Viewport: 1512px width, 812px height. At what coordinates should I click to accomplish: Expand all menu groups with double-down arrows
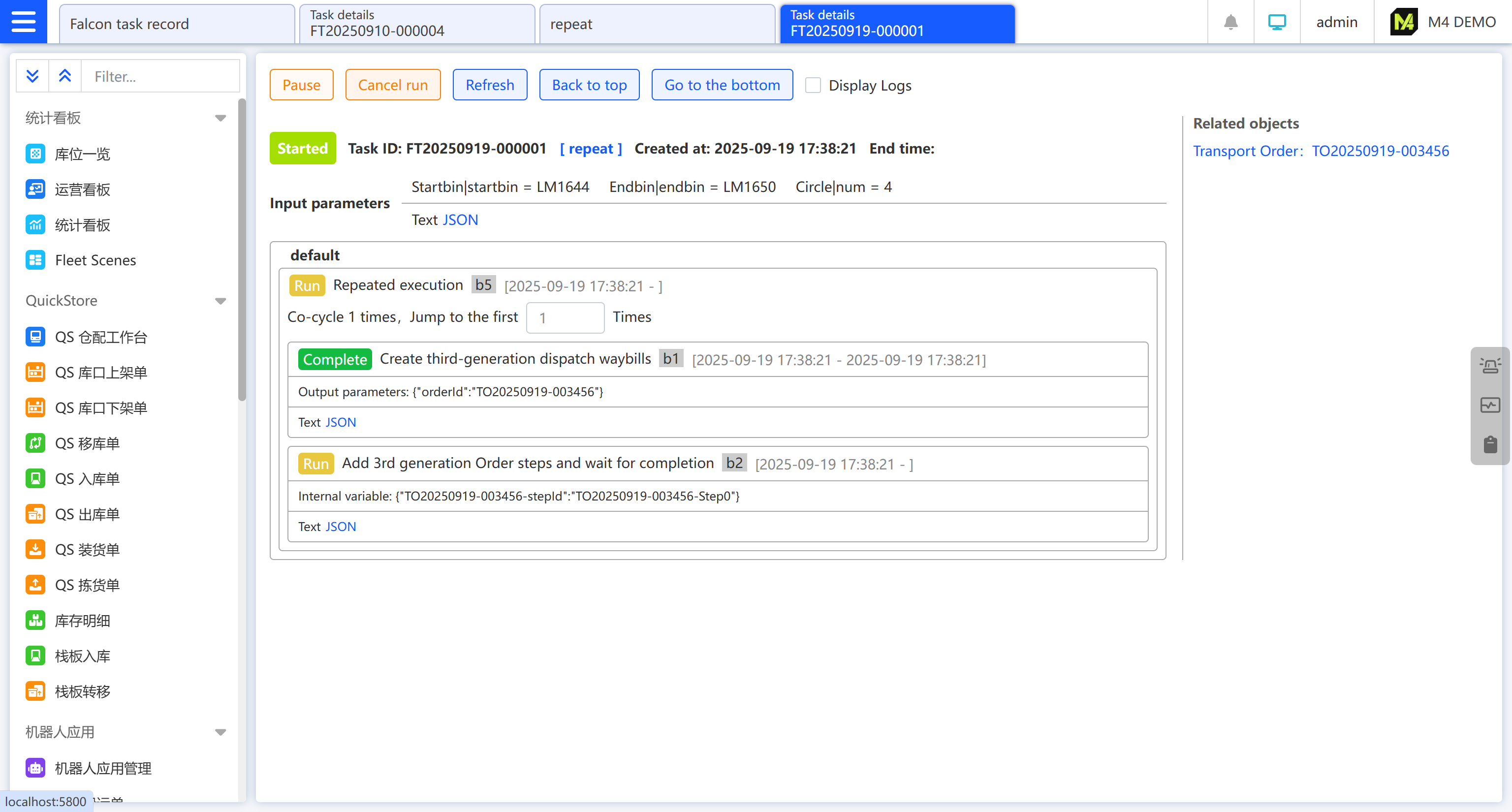[32, 76]
